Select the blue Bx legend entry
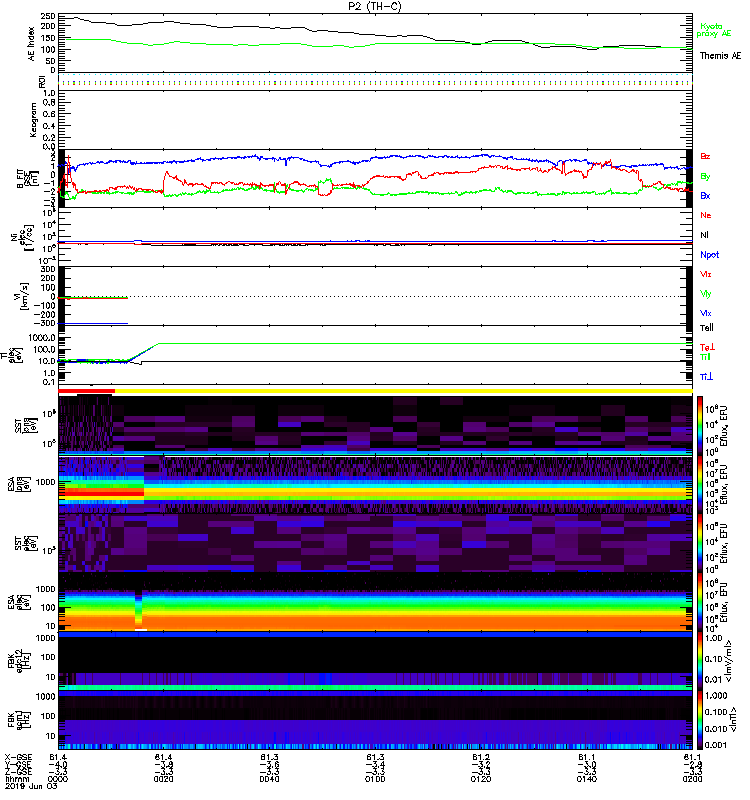The height and width of the screenshot is (800, 750). (x=706, y=196)
